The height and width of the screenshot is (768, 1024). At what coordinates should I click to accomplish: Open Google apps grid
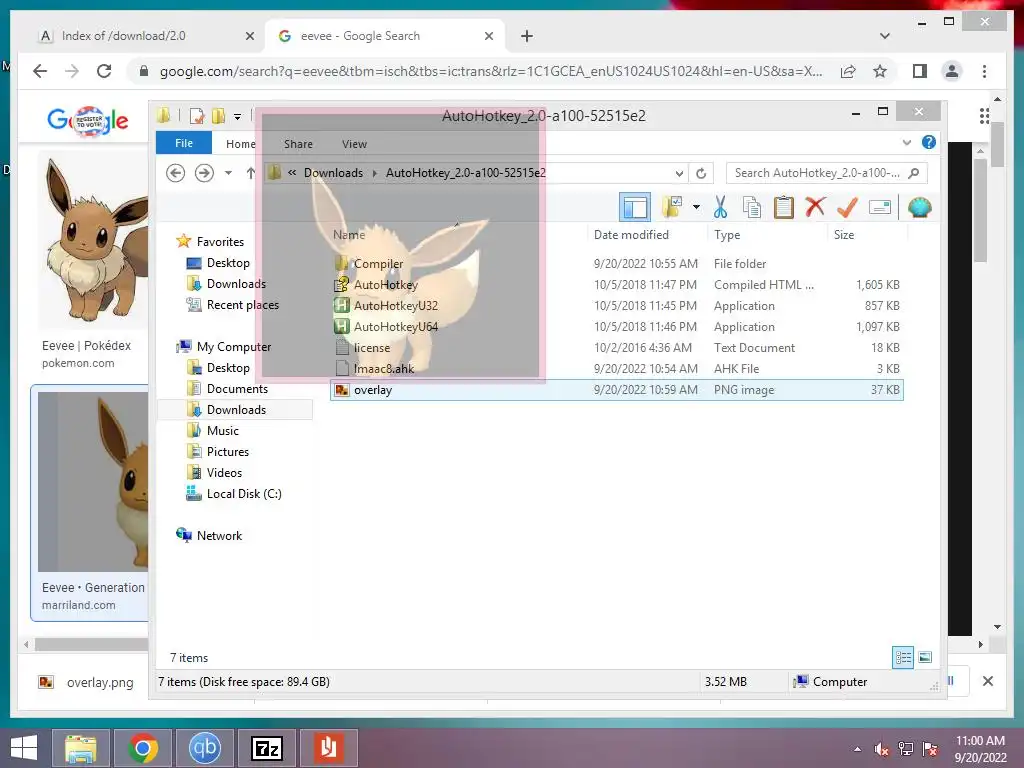[x=984, y=116]
